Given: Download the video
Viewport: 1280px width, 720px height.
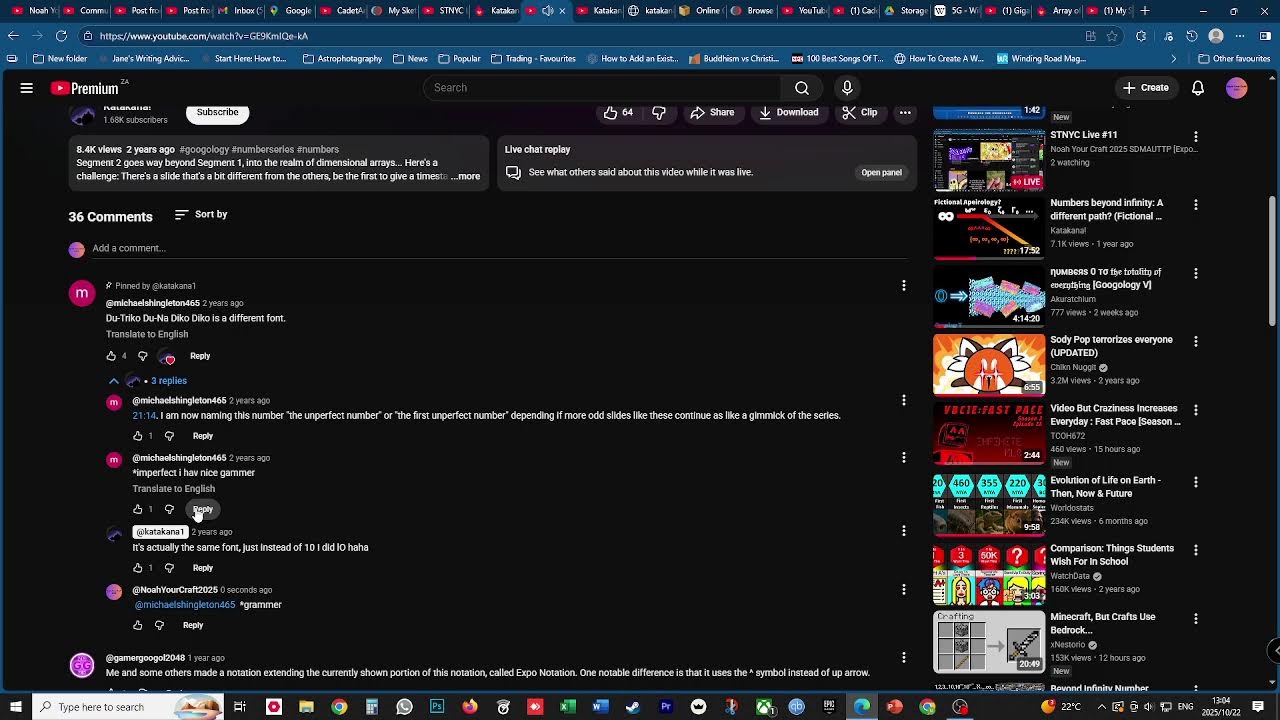Looking at the screenshot, I should (x=788, y=113).
